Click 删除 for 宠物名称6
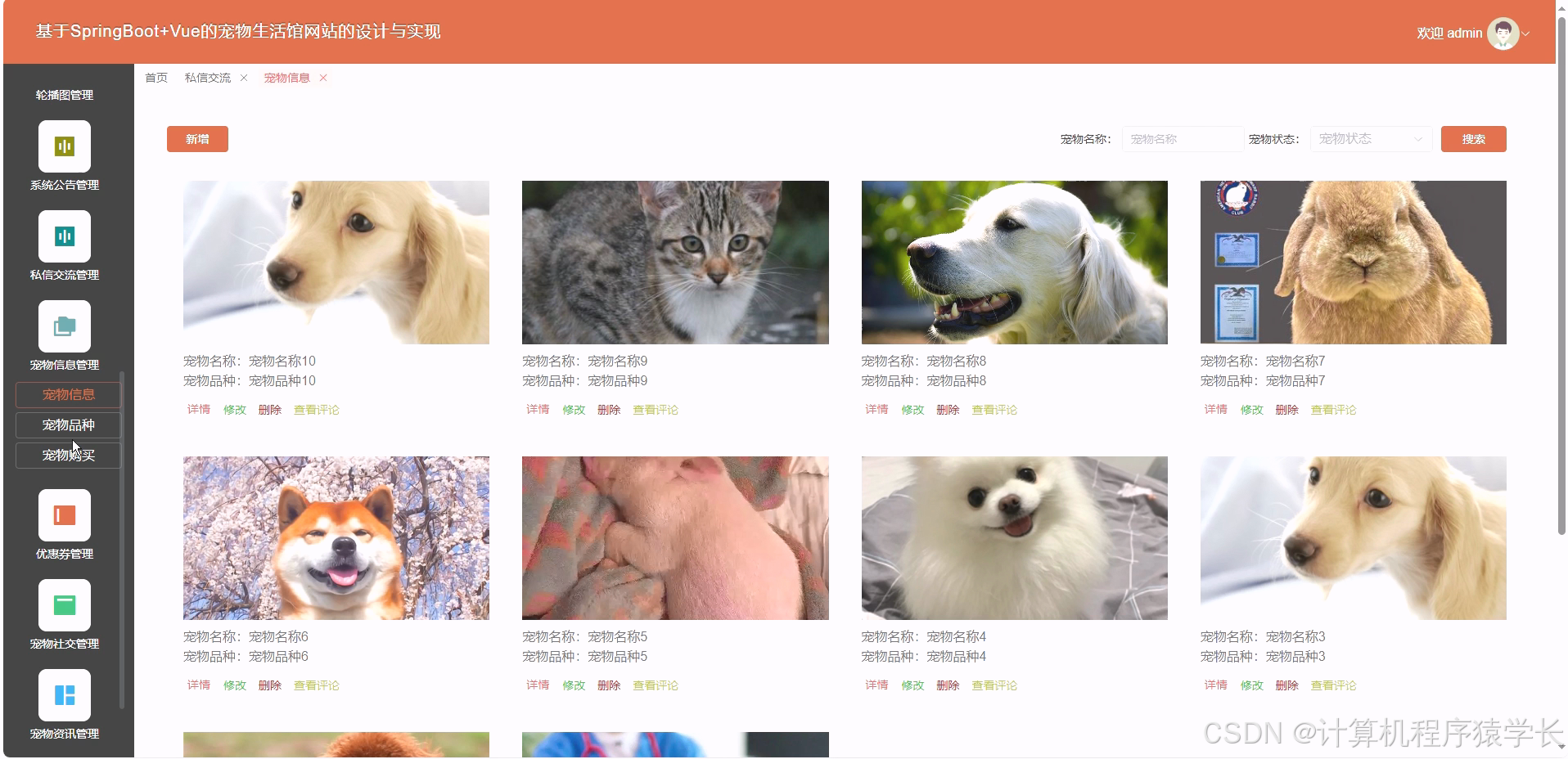 [270, 685]
